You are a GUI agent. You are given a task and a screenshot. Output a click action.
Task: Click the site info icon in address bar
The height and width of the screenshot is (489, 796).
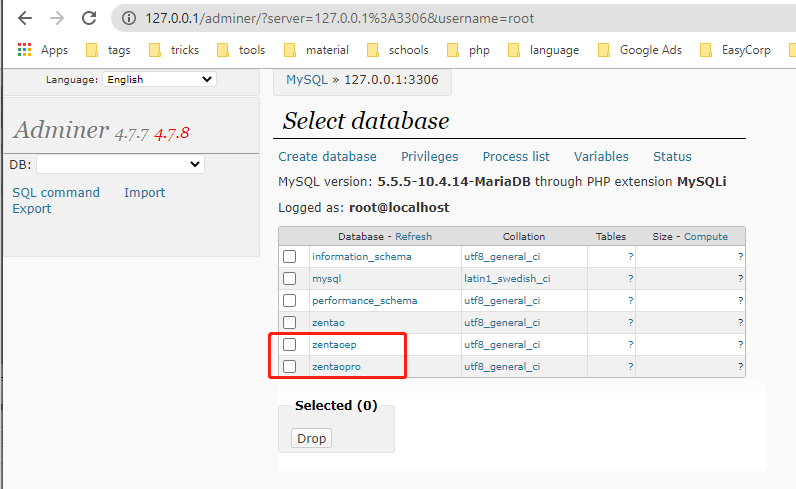(x=129, y=18)
